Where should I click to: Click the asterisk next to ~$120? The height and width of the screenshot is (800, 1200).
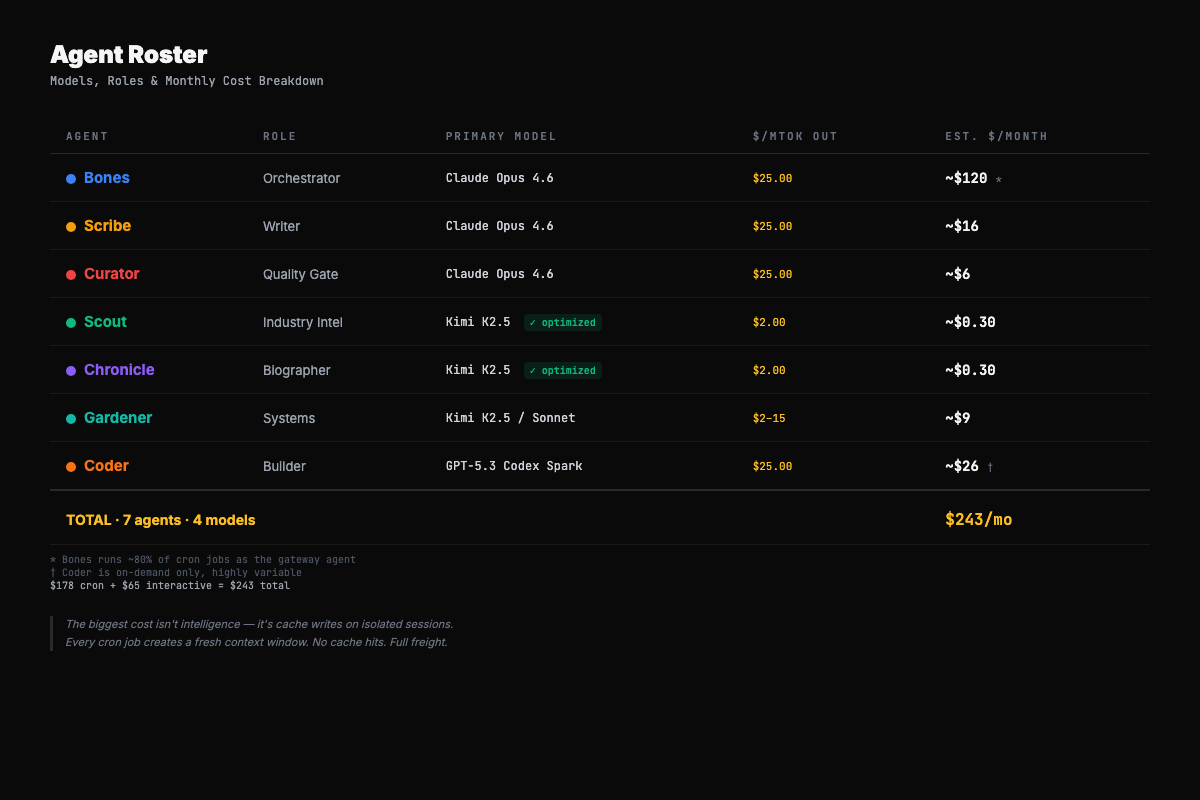[998, 180]
